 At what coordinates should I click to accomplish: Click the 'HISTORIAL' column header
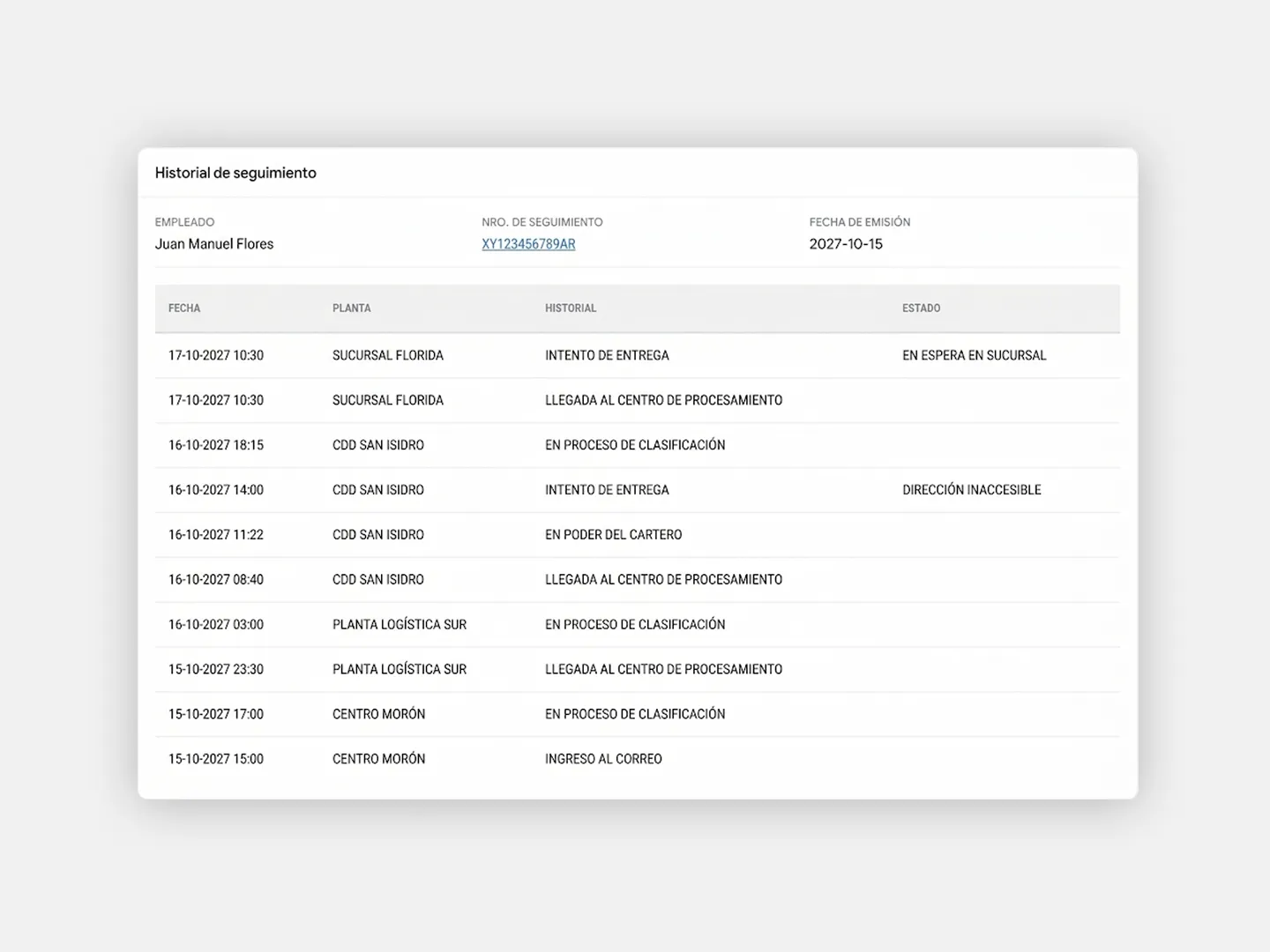tap(571, 309)
